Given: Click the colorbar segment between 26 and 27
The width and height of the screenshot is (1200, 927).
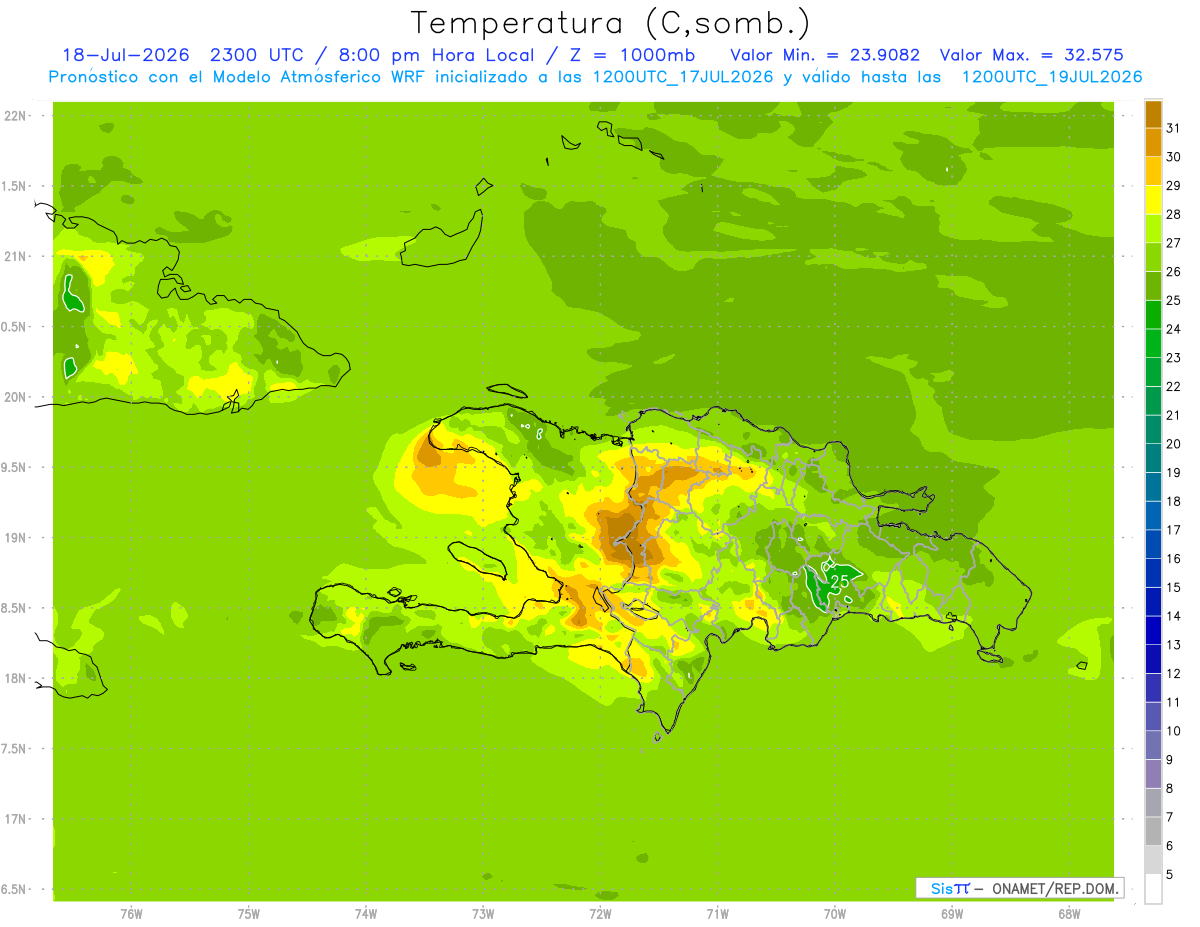Looking at the screenshot, I should coord(1153,257).
